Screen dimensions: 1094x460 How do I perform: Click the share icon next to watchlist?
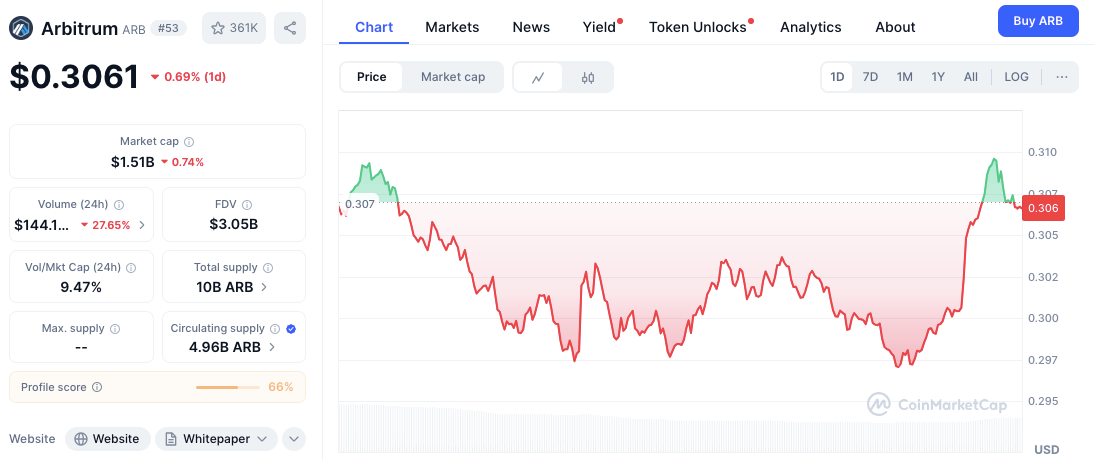290,28
